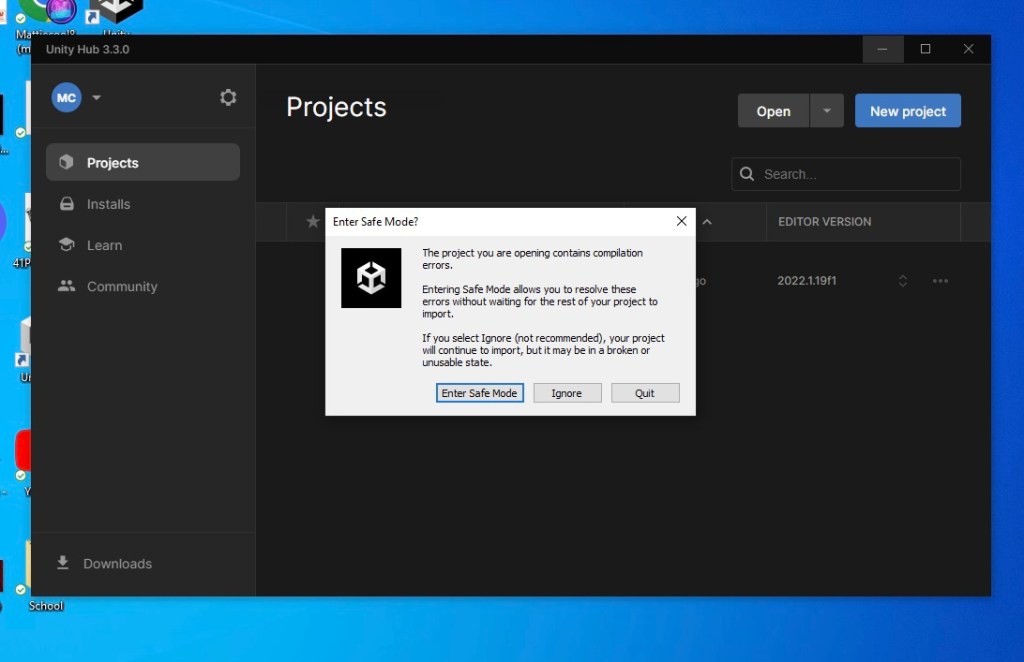Click the MC account avatar
Screen dimensions: 1024x662
click(x=66, y=97)
